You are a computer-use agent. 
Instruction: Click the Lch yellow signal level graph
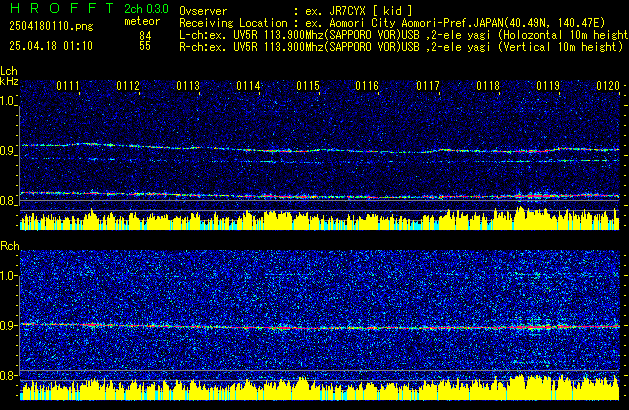click(x=320, y=219)
